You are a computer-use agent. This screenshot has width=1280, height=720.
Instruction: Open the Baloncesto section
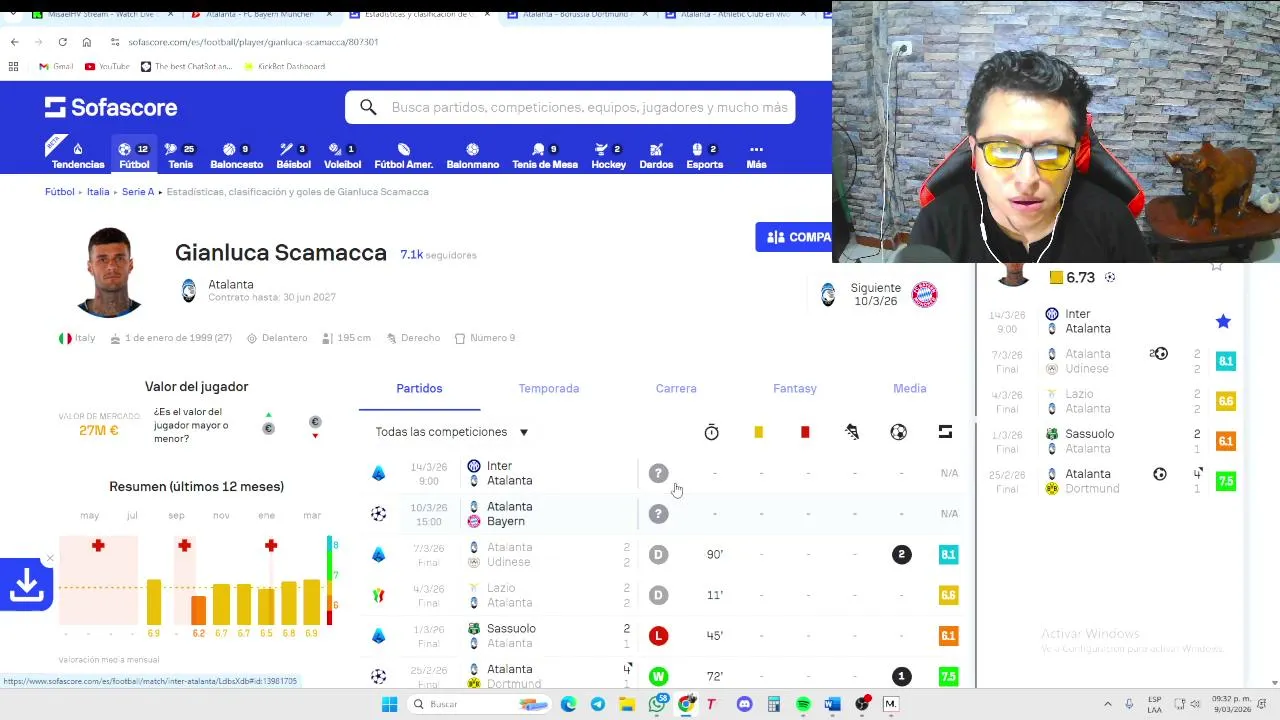236,156
